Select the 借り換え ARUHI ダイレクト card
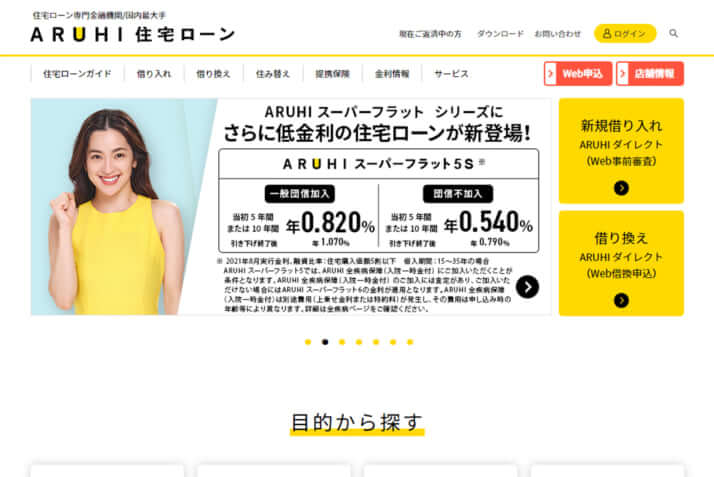Image resolution: width=714 pixels, height=477 pixels. coord(621,263)
